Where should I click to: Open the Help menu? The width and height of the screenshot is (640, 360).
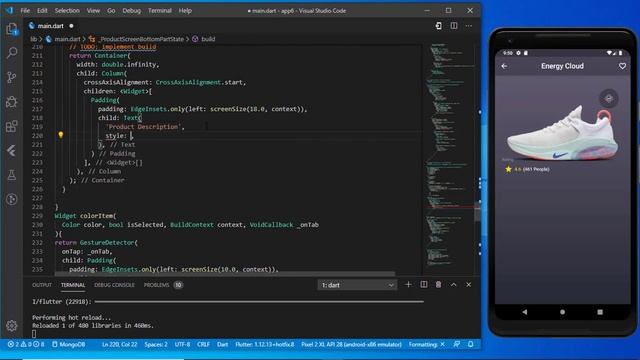(x=185, y=11)
